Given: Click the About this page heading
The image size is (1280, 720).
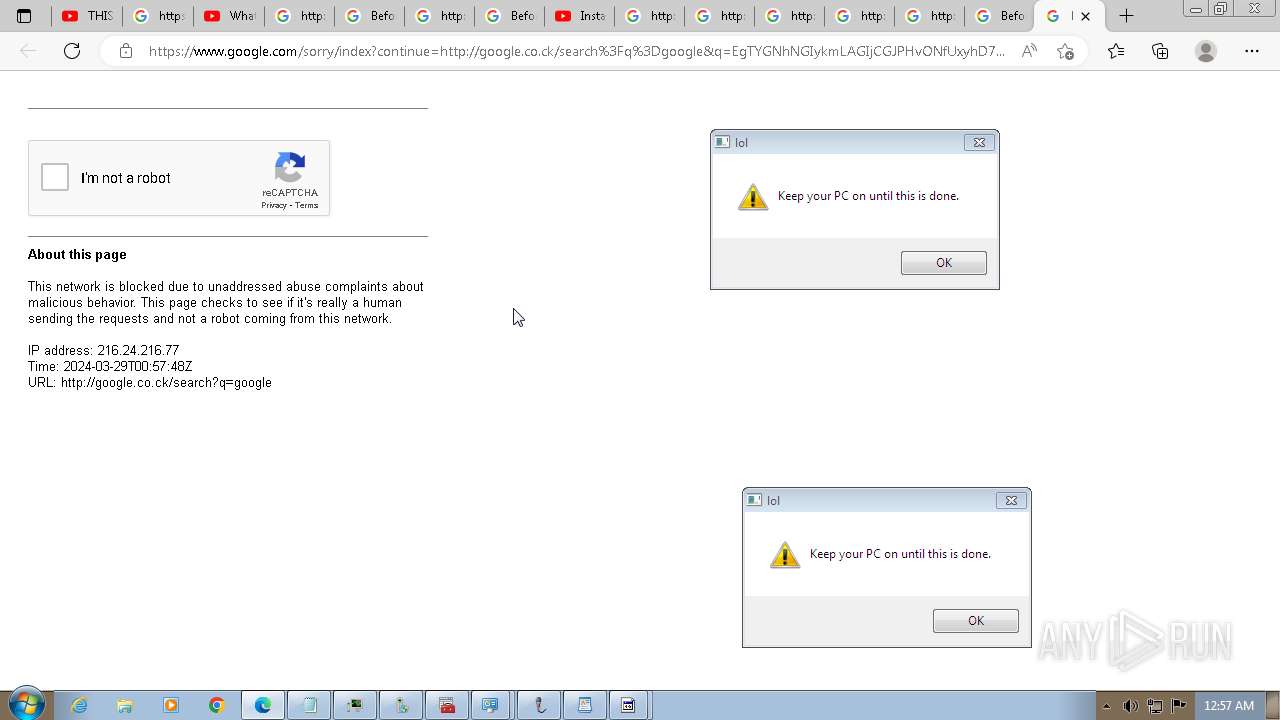Looking at the screenshot, I should tap(77, 254).
